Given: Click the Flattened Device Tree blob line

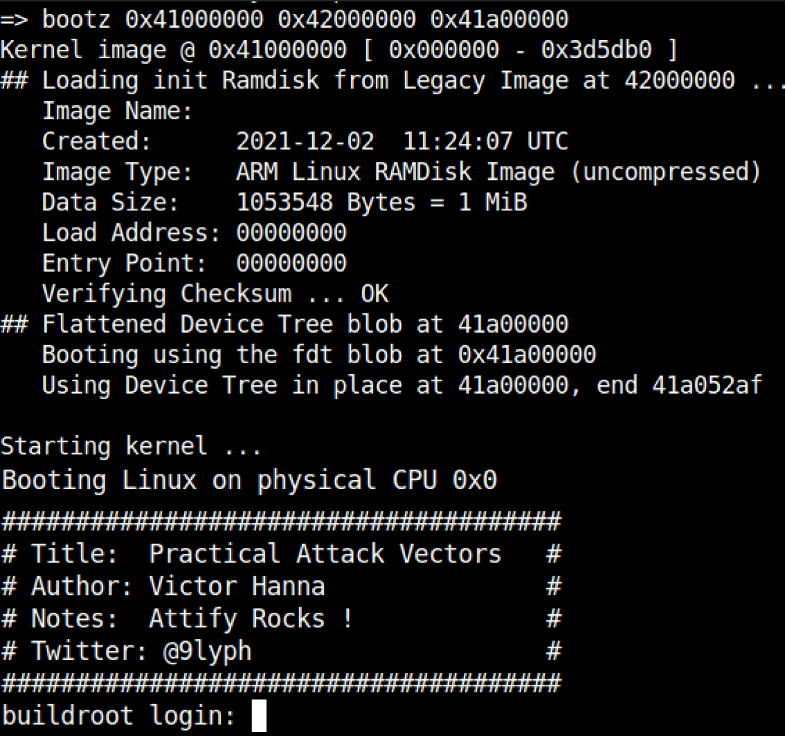Looking at the screenshot, I should pos(284,324).
